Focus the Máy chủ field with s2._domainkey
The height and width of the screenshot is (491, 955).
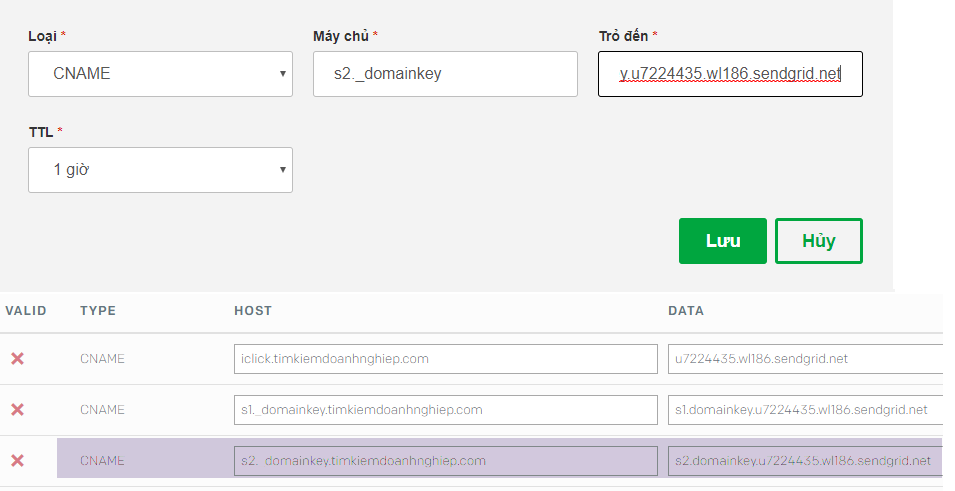[445, 74]
